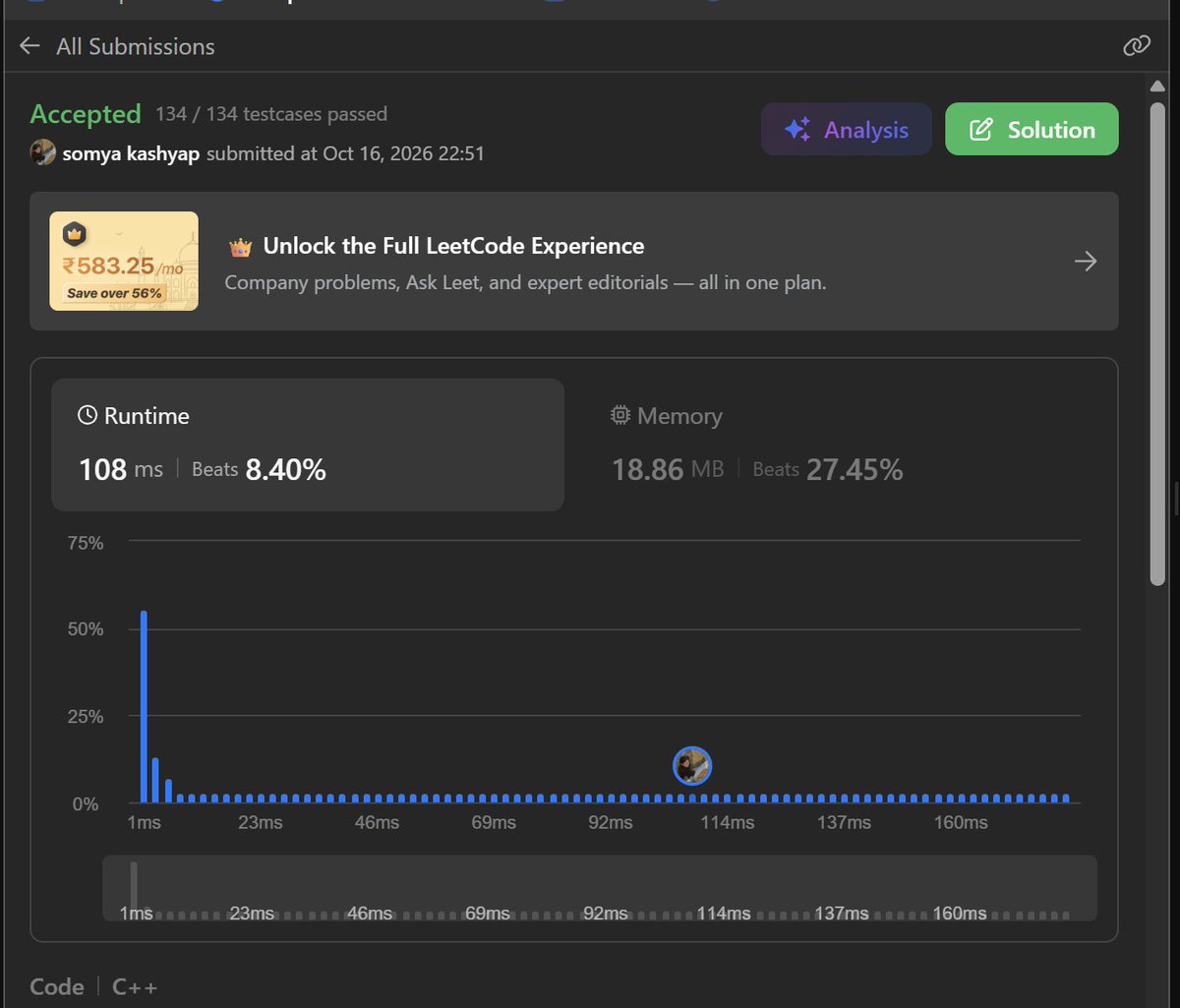The width and height of the screenshot is (1180, 1008).
Task: Click the "25%" y-axis label
Action: tap(85, 717)
